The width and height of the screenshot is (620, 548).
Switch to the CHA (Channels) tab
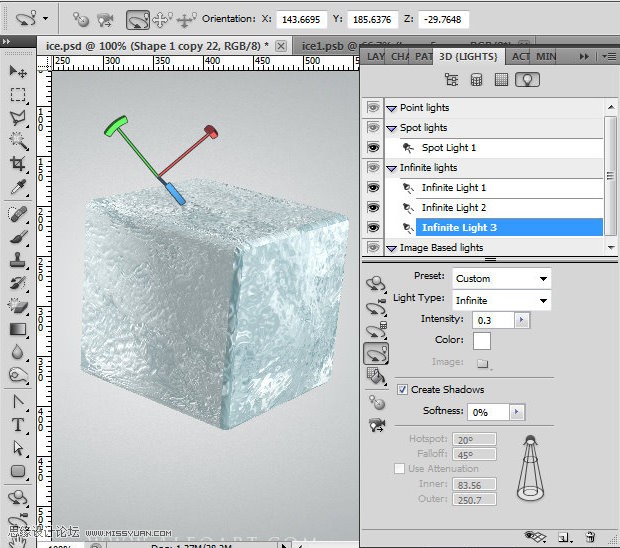[x=400, y=57]
